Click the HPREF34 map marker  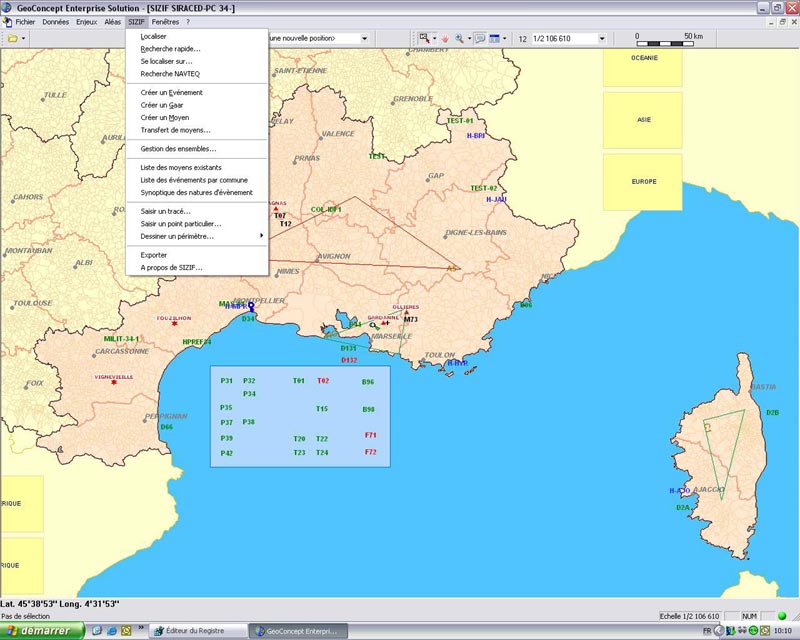(197, 342)
